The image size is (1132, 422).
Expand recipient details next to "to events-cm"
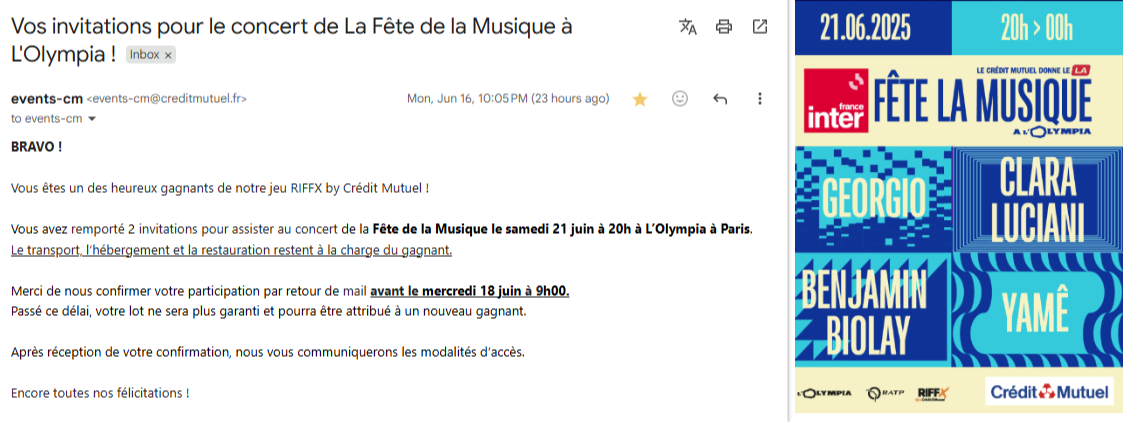pyautogui.click(x=92, y=119)
